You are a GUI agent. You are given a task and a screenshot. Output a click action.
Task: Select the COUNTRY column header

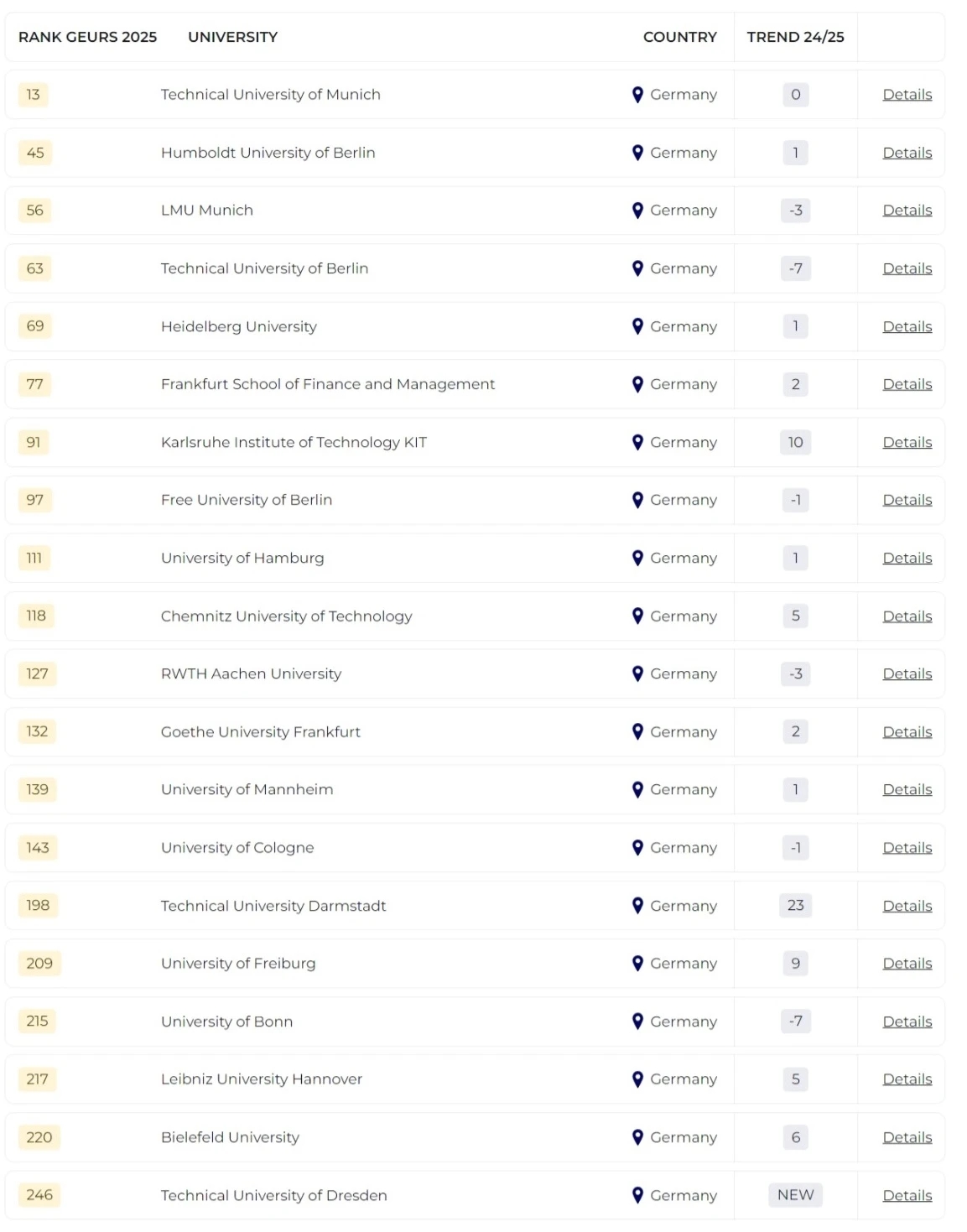pyautogui.click(x=680, y=37)
